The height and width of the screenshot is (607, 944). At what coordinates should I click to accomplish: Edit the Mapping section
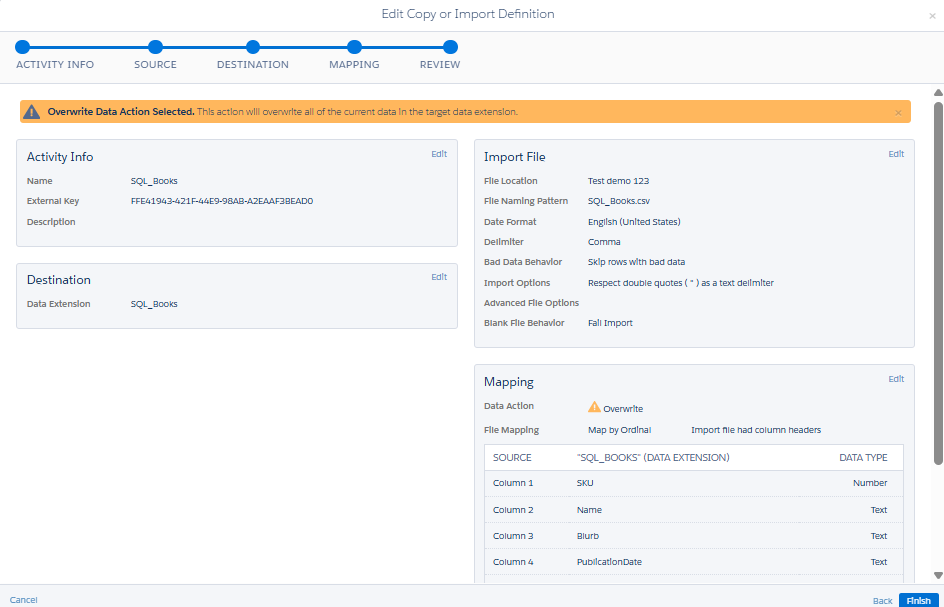896,379
